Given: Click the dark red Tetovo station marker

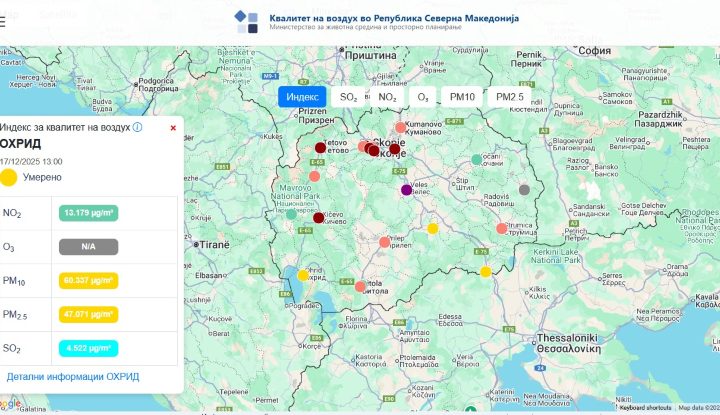Looking at the screenshot, I should tap(320, 148).
